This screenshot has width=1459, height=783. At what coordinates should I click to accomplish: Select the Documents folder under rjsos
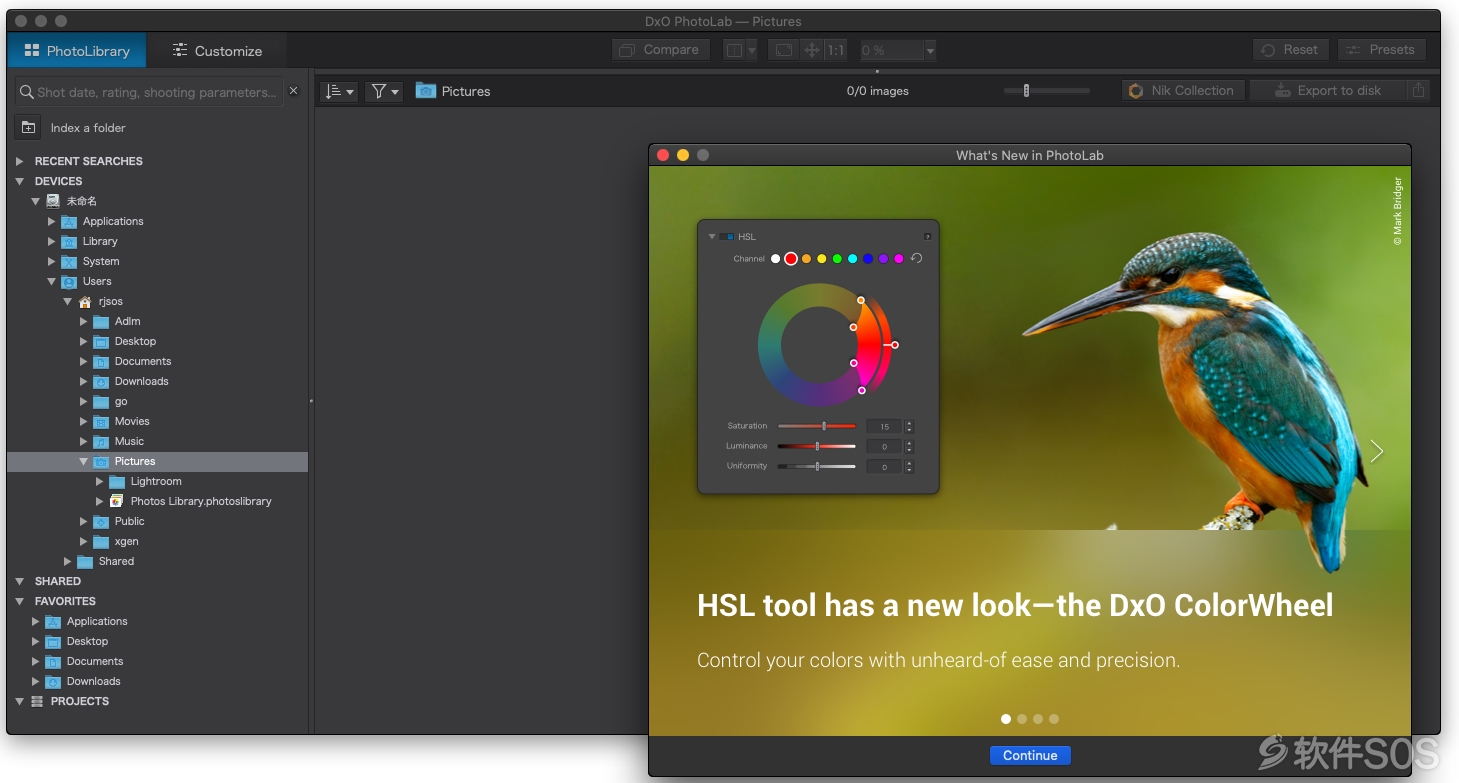pyautogui.click(x=158, y=361)
